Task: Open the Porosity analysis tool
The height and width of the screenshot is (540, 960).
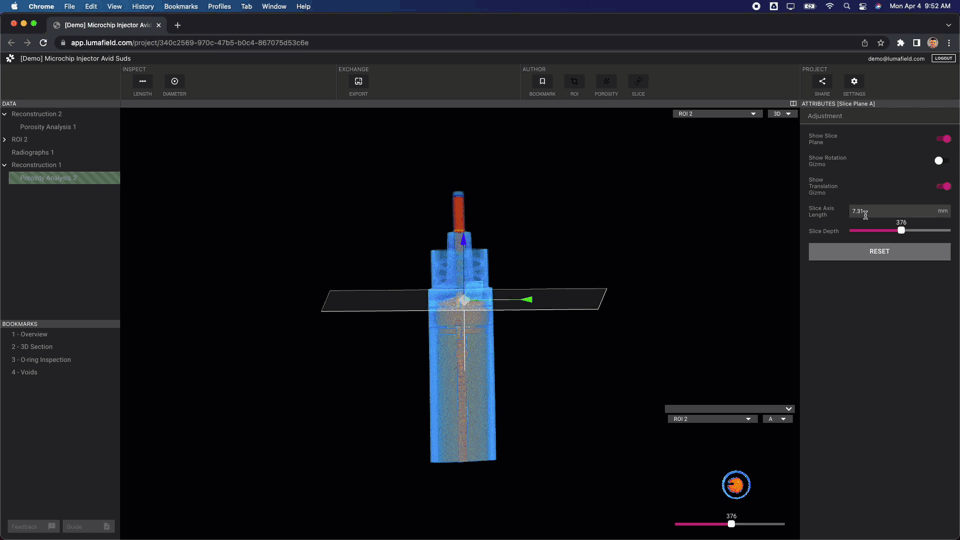Action: click(606, 82)
